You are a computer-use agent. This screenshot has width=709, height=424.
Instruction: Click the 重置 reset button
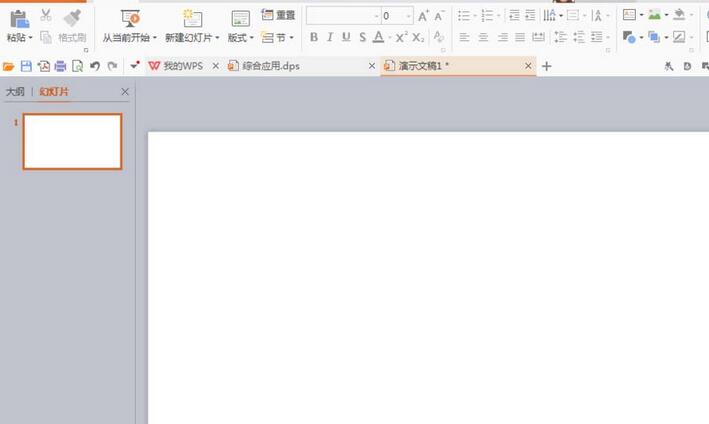click(278, 15)
